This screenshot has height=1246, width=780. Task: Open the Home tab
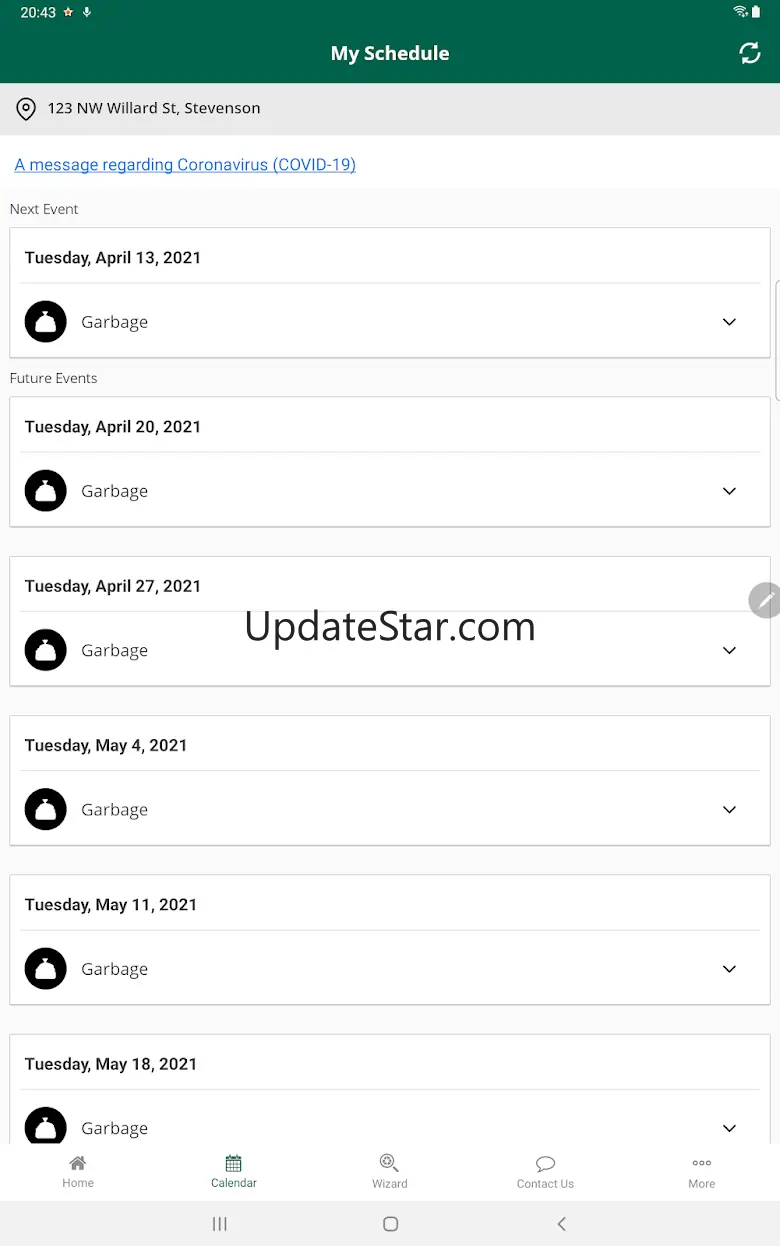click(78, 1172)
